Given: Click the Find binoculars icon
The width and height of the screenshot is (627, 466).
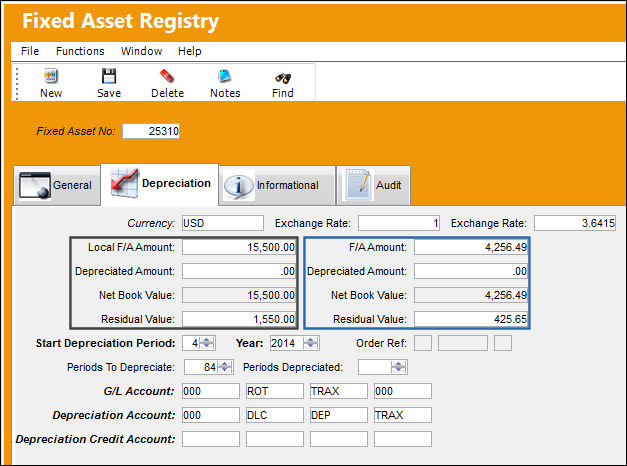Looking at the screenshot, I should 283,78.
